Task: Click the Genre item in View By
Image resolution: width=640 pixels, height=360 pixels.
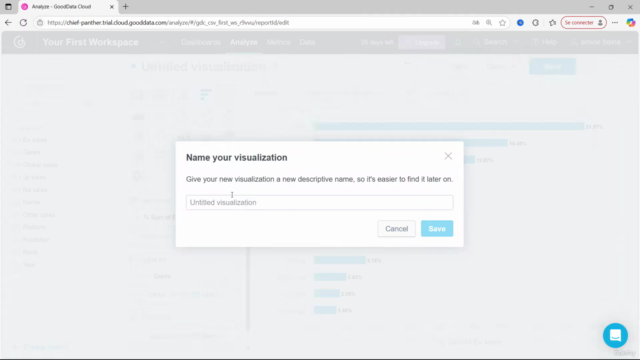Action: 162,276
